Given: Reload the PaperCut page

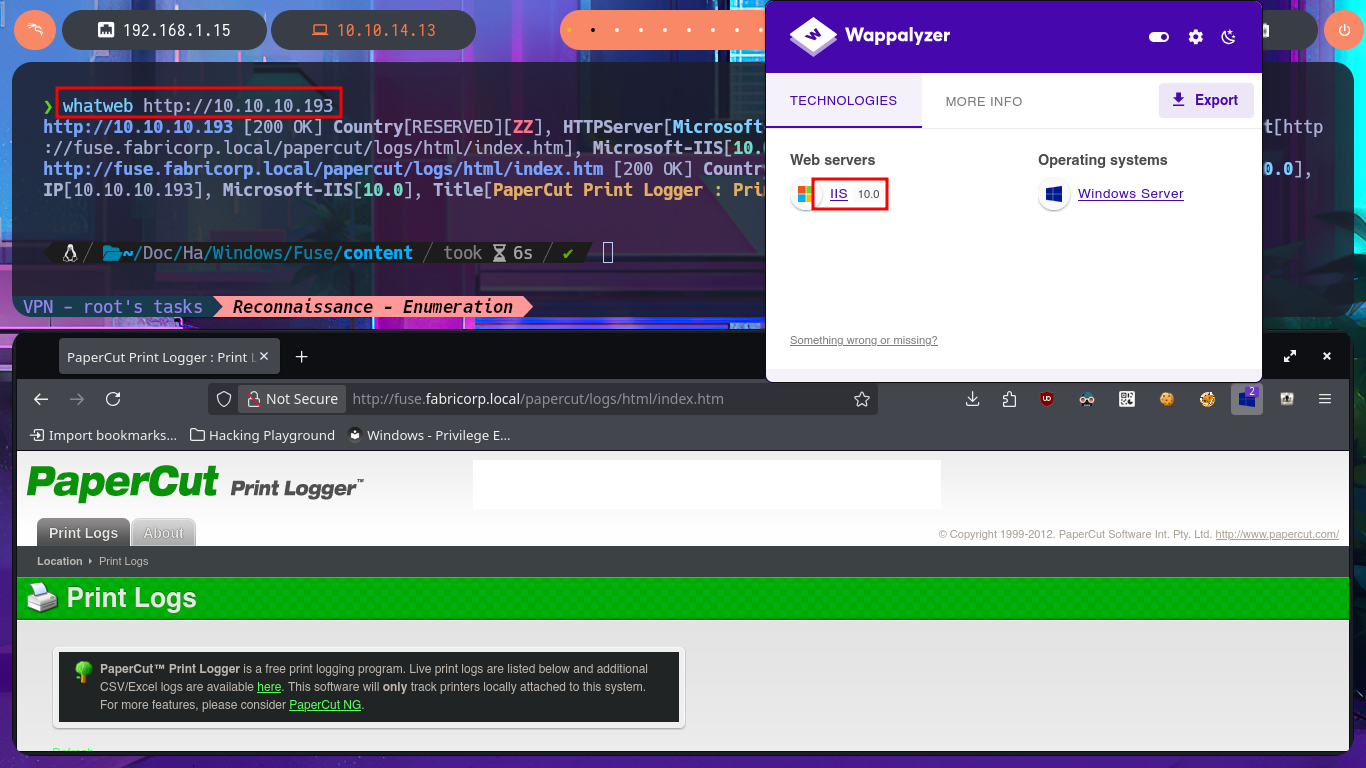Looking at the screenshot, I should pyautogui.click(x=113, y=399).
